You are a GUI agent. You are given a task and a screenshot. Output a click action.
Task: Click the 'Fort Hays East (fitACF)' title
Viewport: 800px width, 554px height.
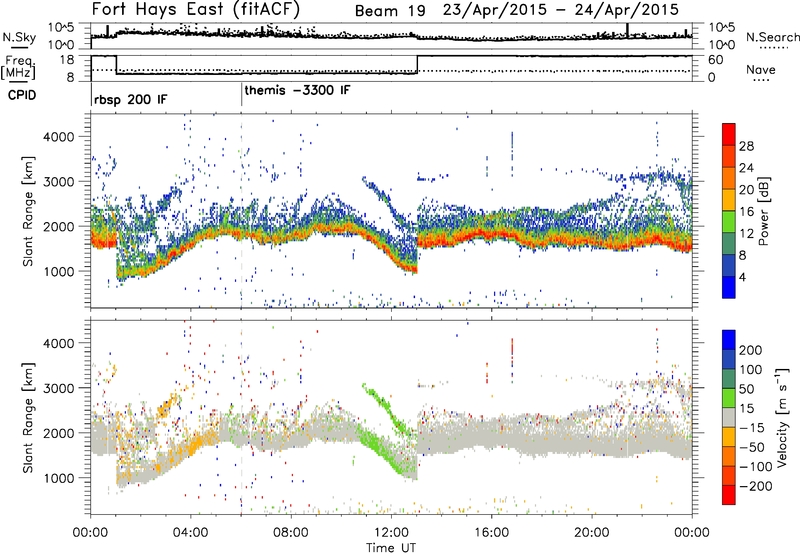pos(196,9)
